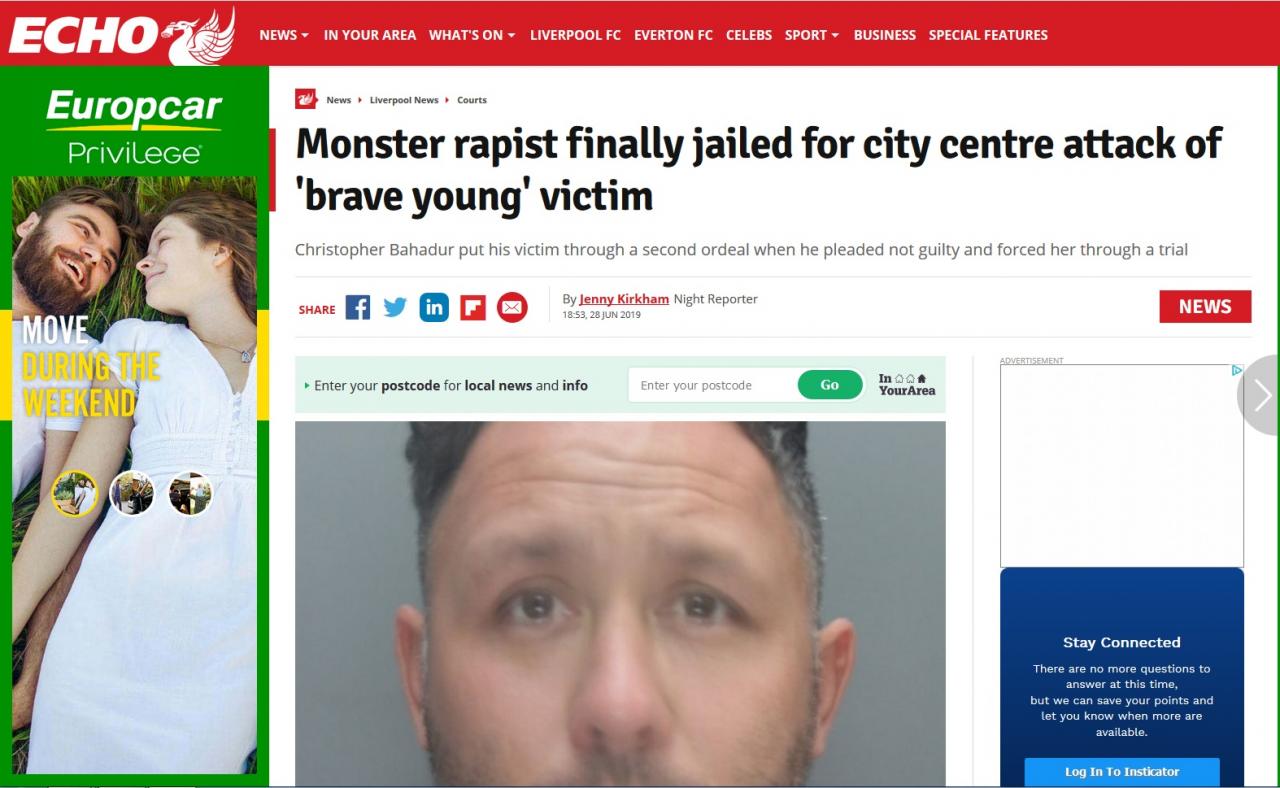The image size is (1280, 788).
Task: Click the AdChoices icon on advertisement
Action: tap(1237, 370)
